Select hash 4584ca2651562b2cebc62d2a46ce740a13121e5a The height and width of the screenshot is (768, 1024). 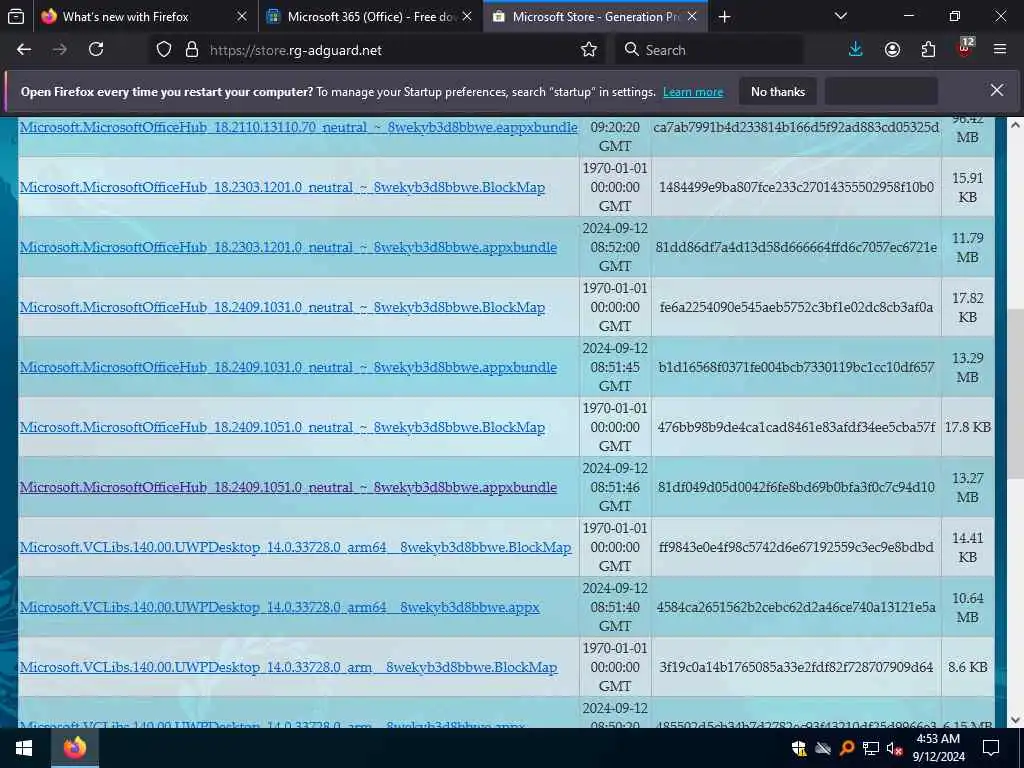click(x=796, y=607)
